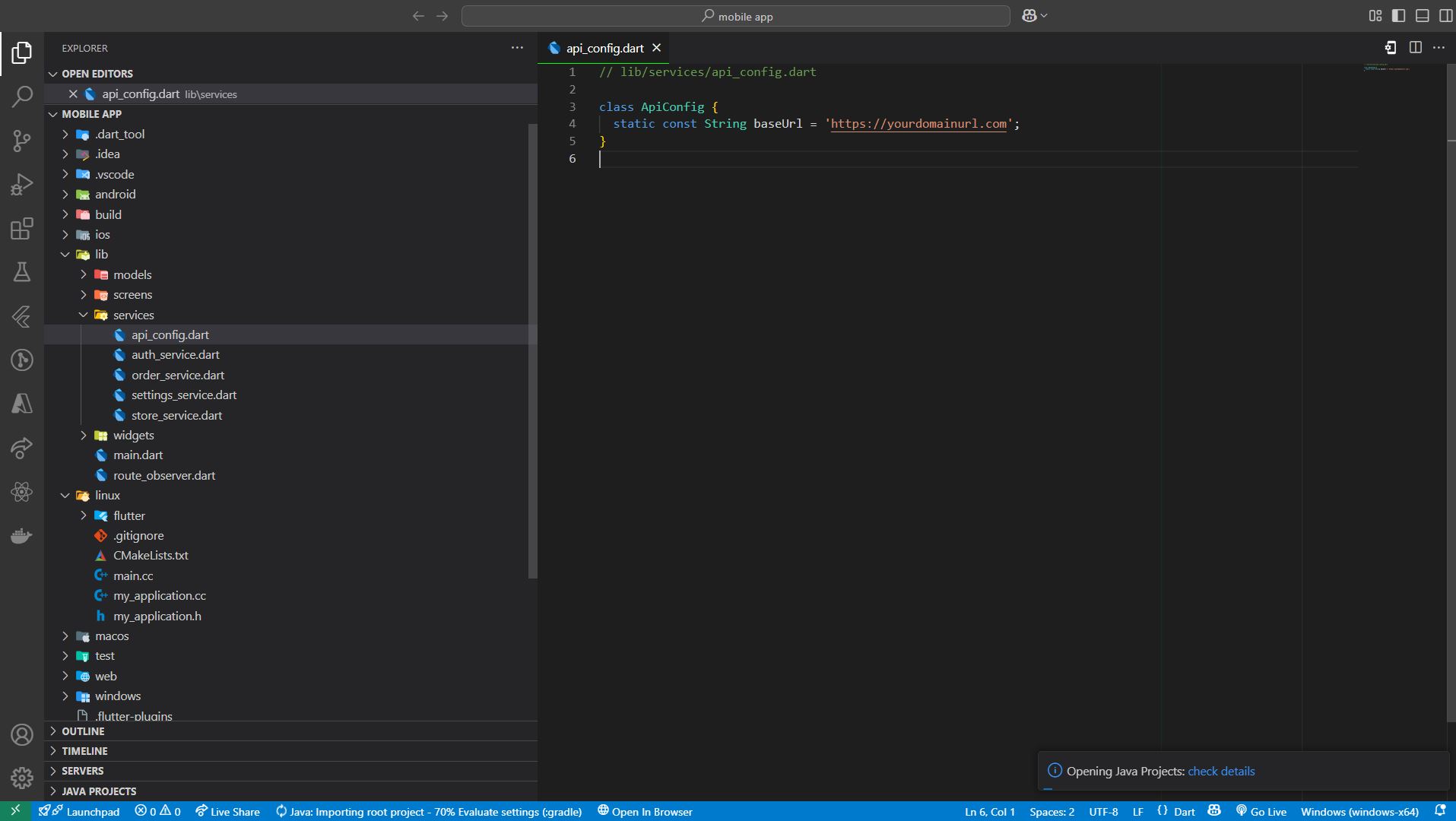Open the remote window indicator
Viewport: 1456px width, 821px height.
pyautogui.click(x=15, y=811)
